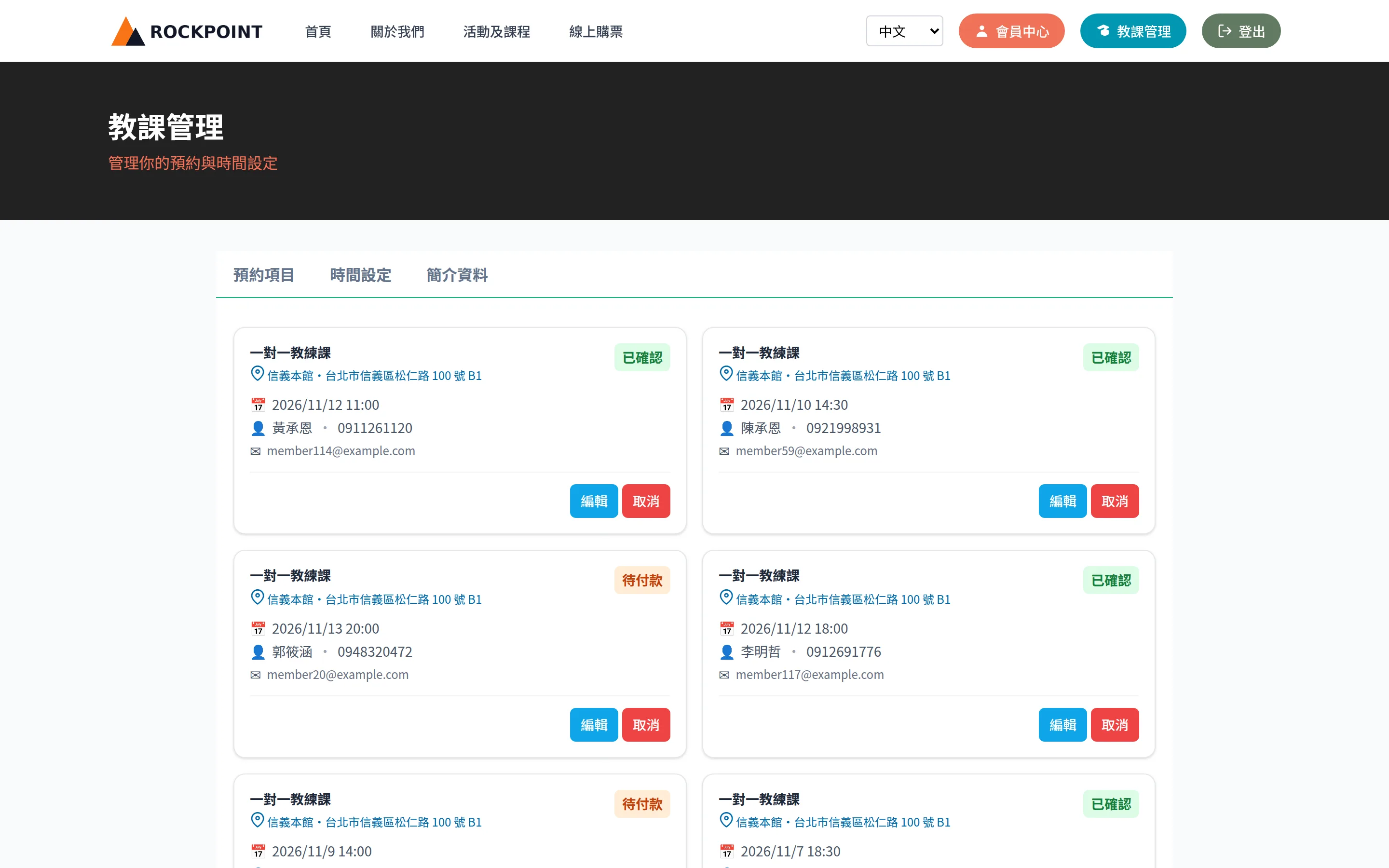Viewport: 1389px width, 868px height.
Task: Click the Rockpoint logo icon
Action: coord(127,31)
